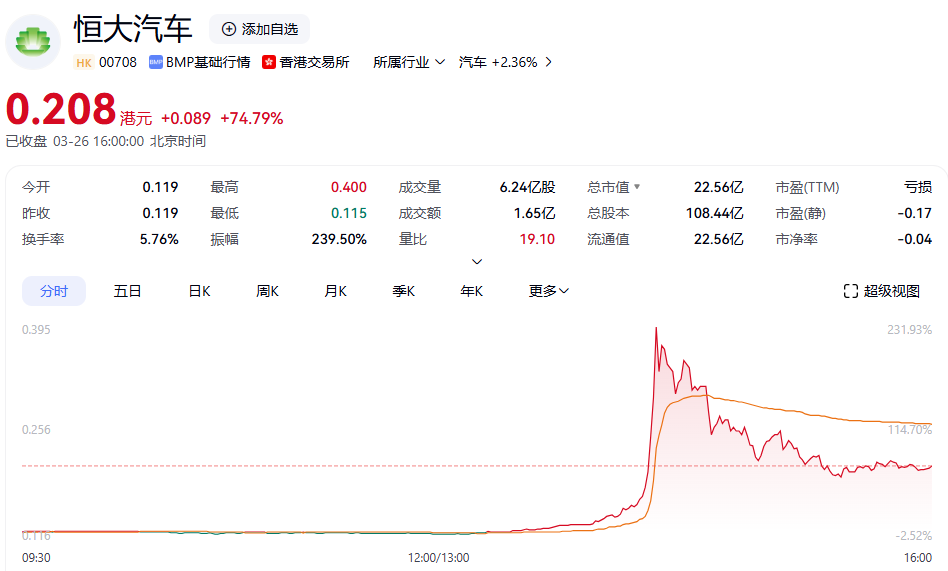Switch to the 日K tab
Viewport: 948px width, 571px height.
coord(200,291)
